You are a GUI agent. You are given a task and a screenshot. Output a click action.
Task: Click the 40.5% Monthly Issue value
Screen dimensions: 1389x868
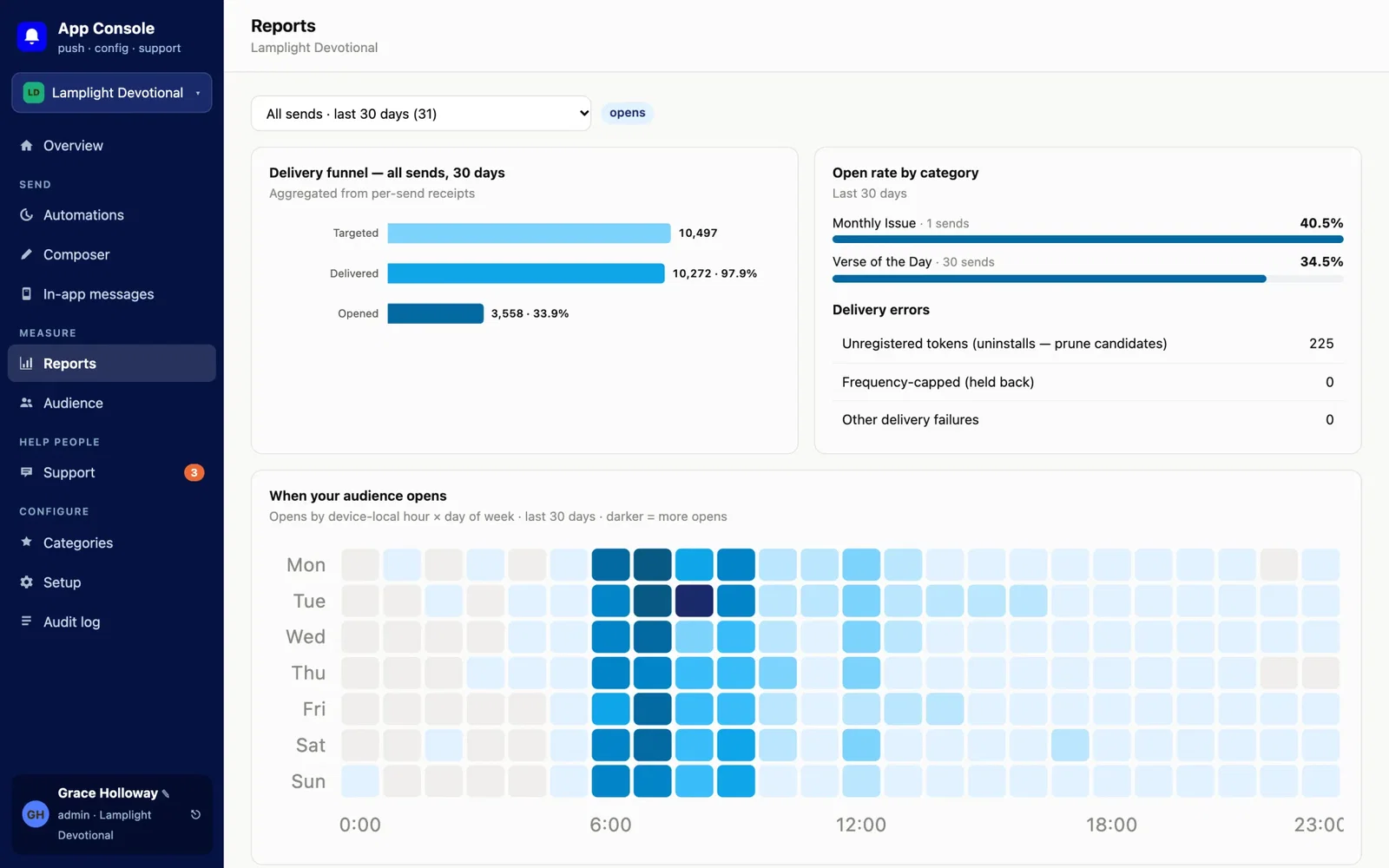1321,223
